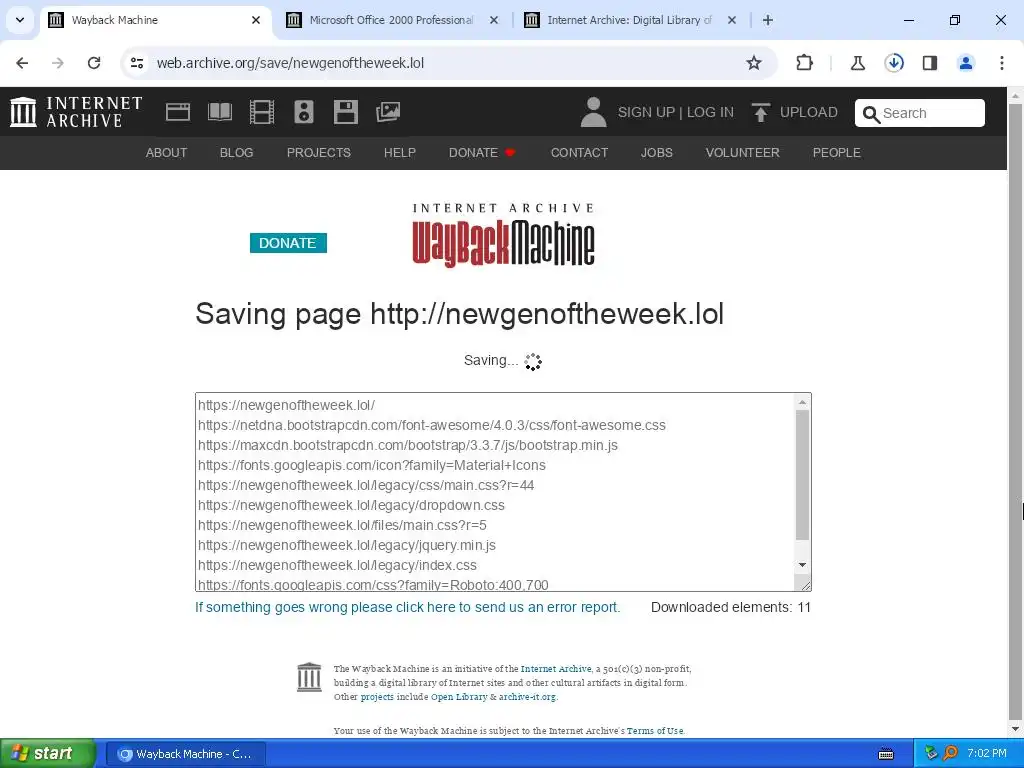This screenshot has width=1024, height=768.
Task: Click the legacy/dropdown.css URL line
Action: (351, 505)
